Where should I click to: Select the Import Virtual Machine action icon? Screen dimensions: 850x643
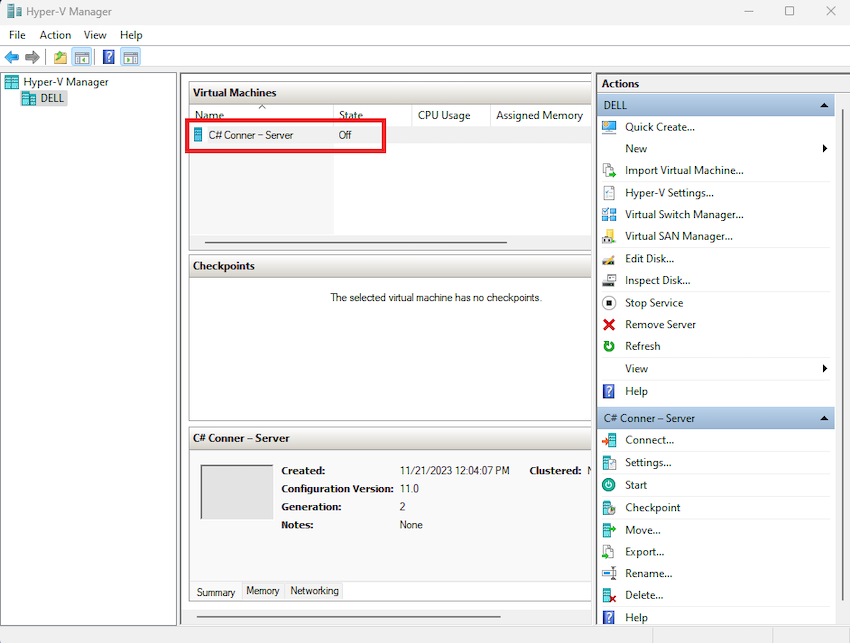(610, 170)
